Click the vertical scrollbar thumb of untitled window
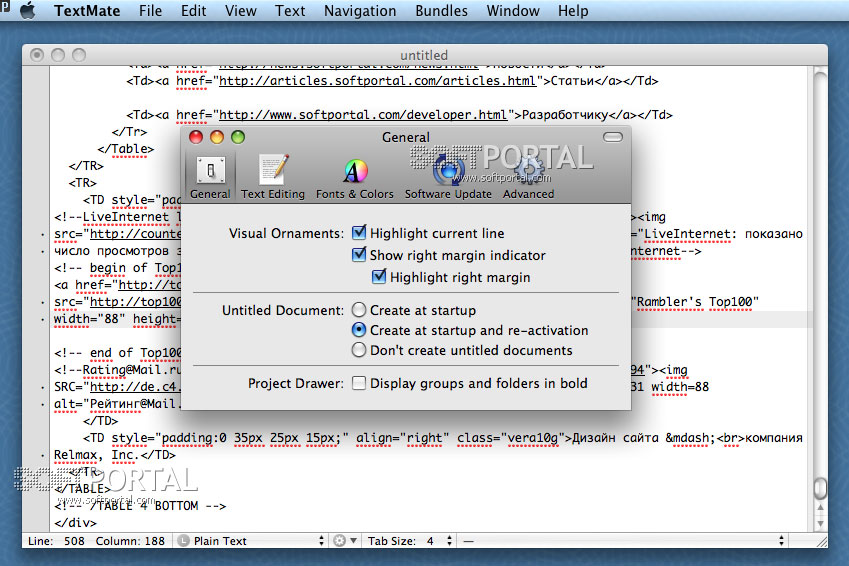This screenshot has height=566, width=849. tap(820, 487)
